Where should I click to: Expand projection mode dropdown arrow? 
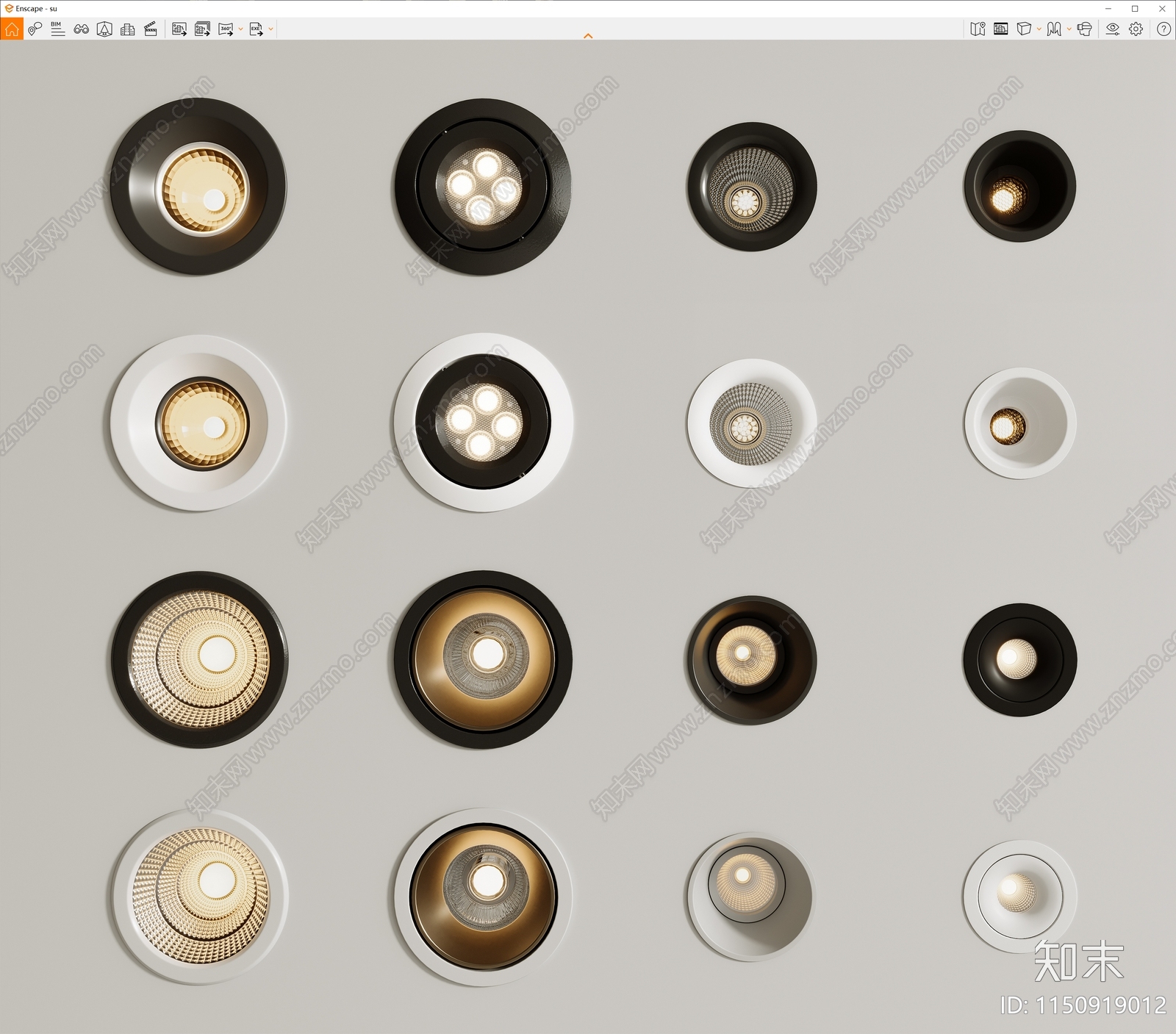[1039, 29]
